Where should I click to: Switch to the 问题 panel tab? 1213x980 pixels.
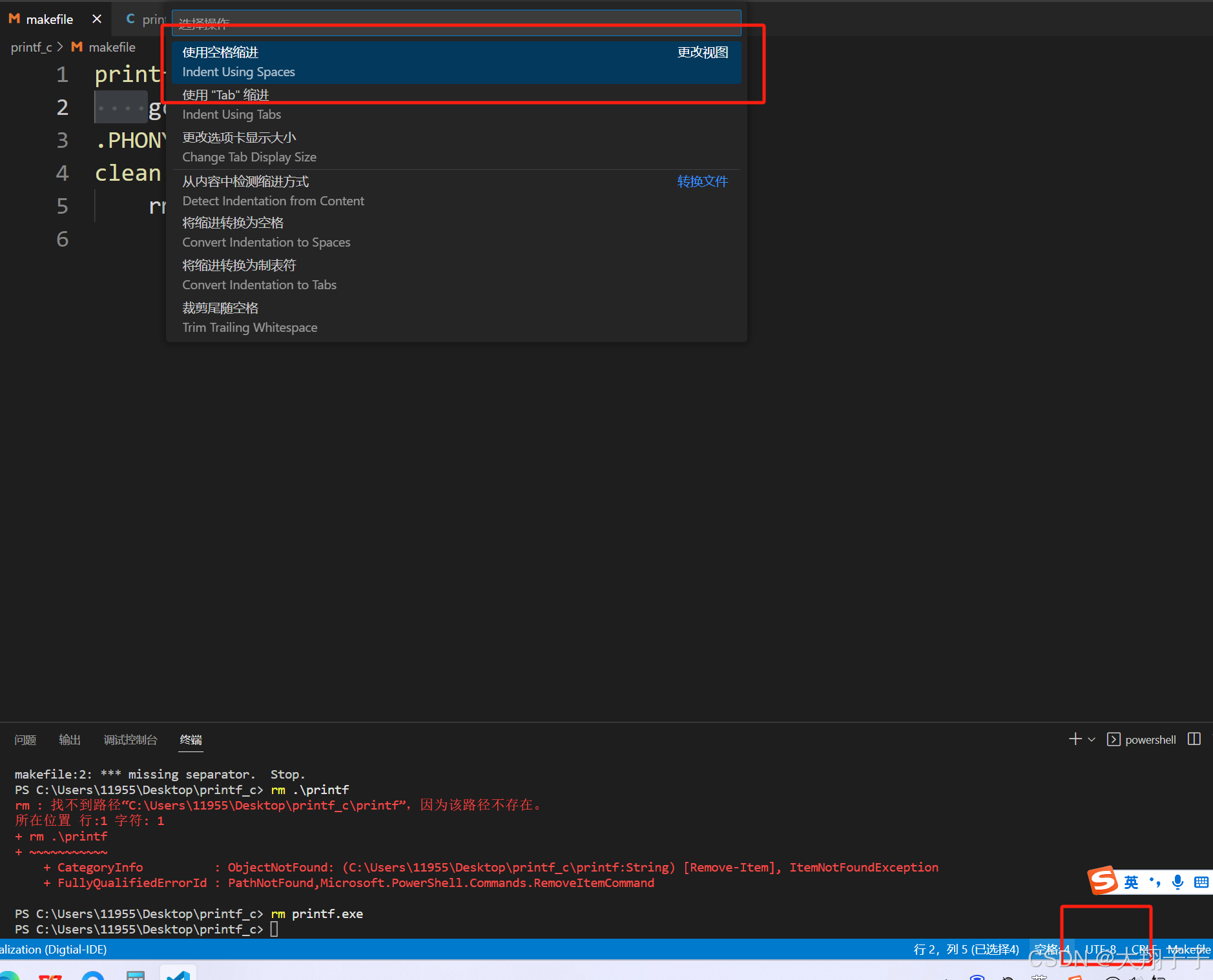tap(25, 740)
